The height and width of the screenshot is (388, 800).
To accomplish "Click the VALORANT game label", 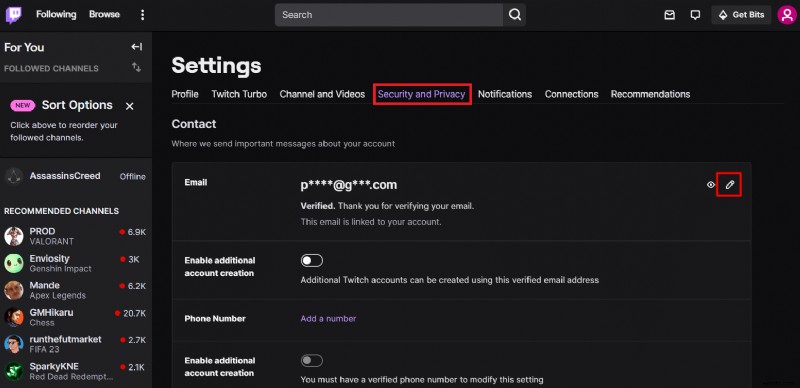I will [52, 241].
